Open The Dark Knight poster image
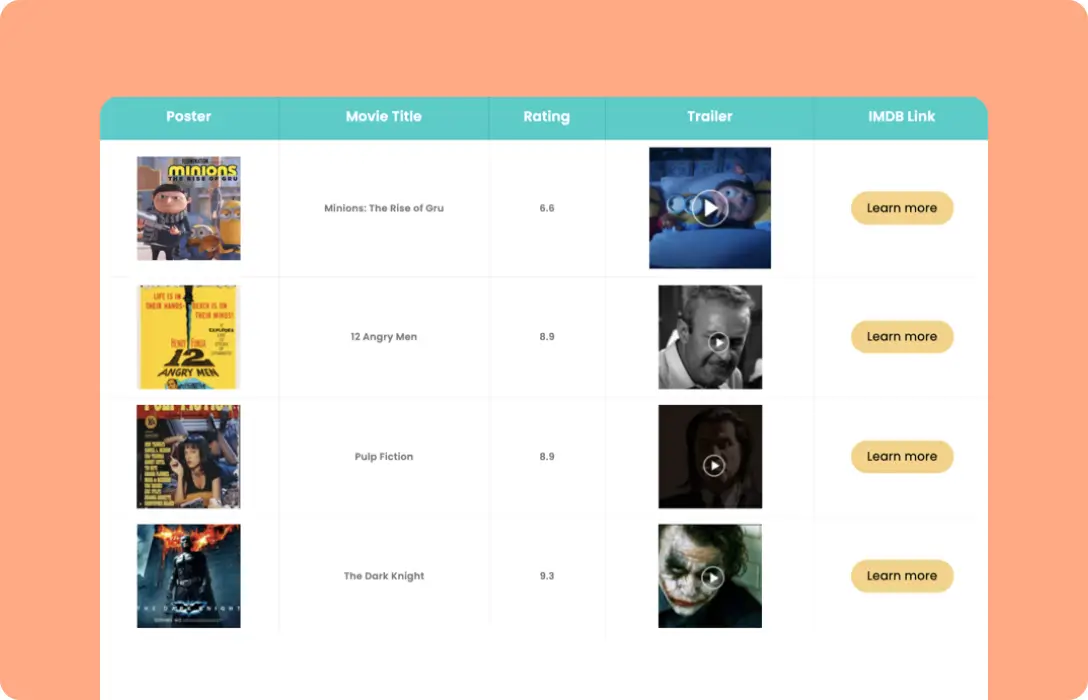Viewport: 1088px width, 700px height. point(188,576)
